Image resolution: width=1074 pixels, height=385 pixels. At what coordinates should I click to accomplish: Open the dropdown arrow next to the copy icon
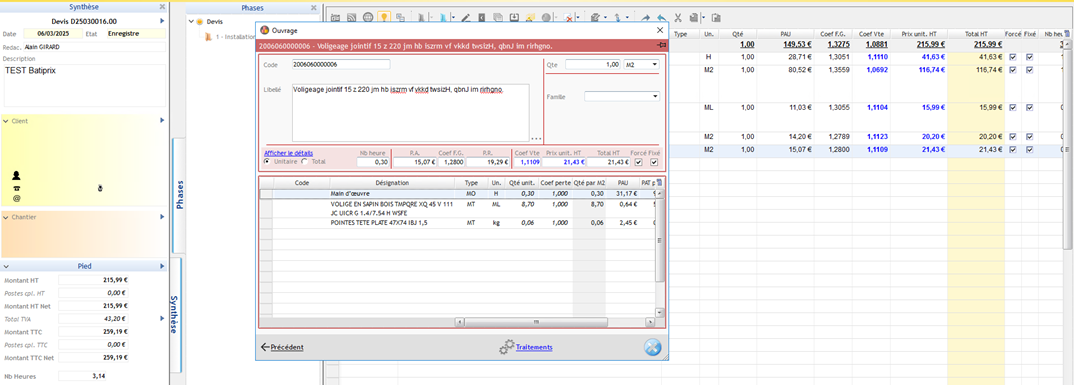click(703, 17)
